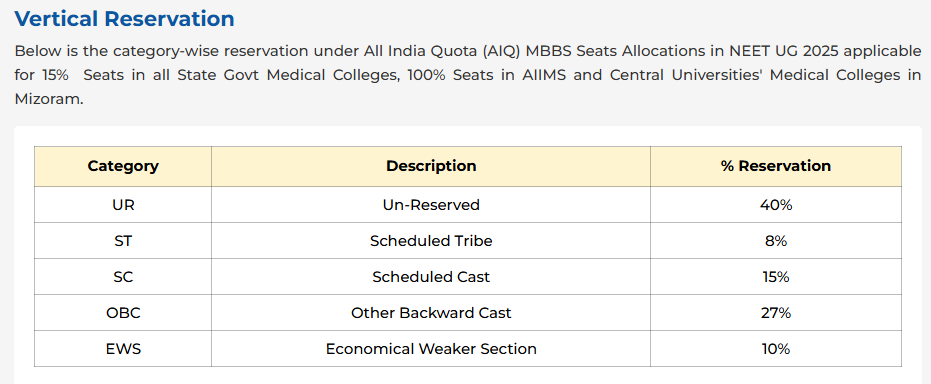The image size is (931, 384).
Task: Click the 27% reservation value
Action: 776,313
